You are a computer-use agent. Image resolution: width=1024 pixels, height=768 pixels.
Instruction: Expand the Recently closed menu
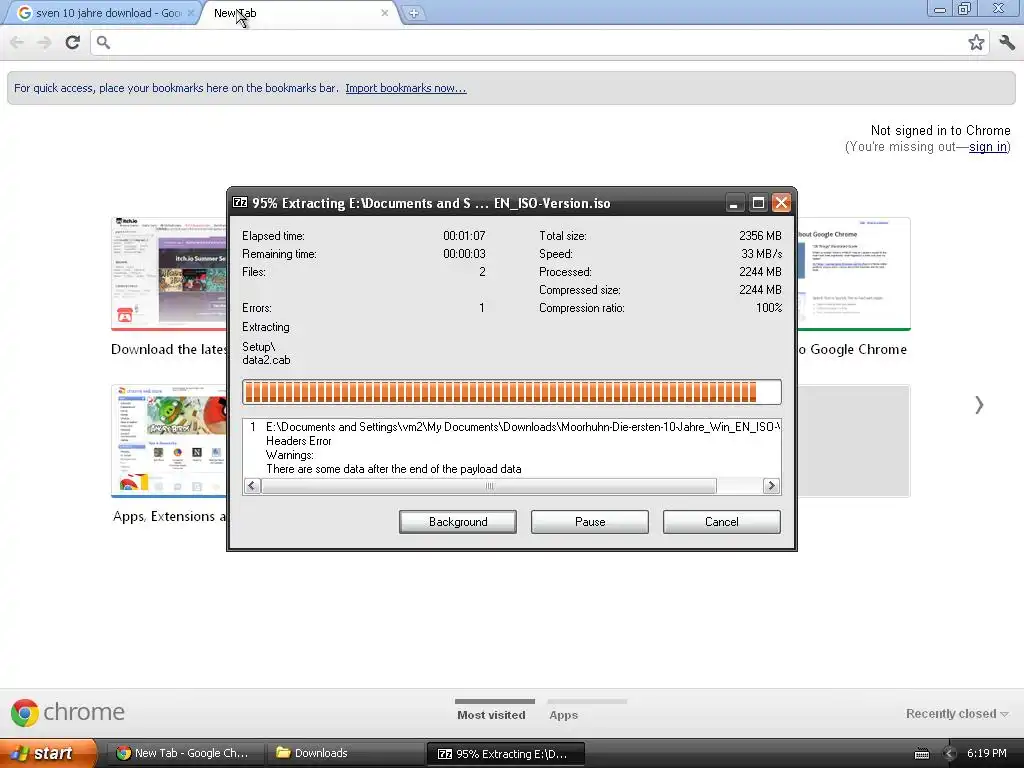(957, 714)
